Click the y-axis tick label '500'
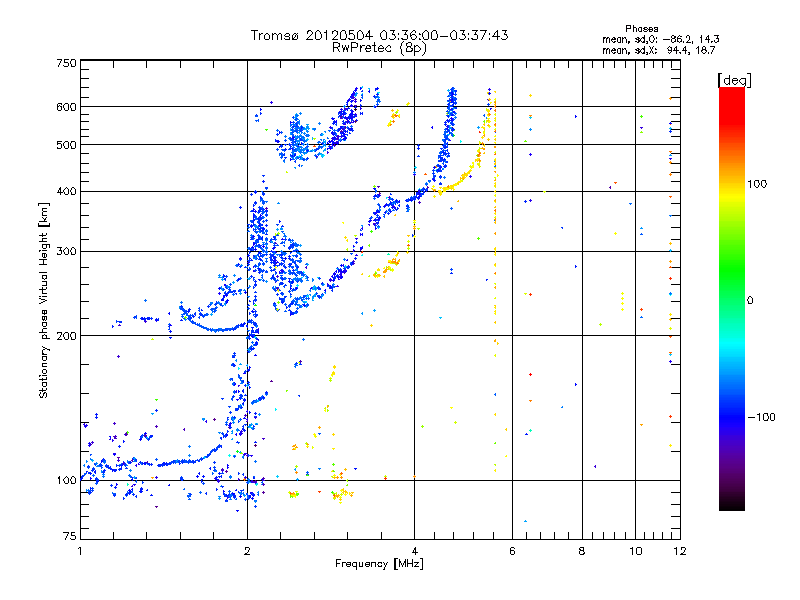Image resolution: width=800 pixels, height=600 pixels. tap(67, 145)
